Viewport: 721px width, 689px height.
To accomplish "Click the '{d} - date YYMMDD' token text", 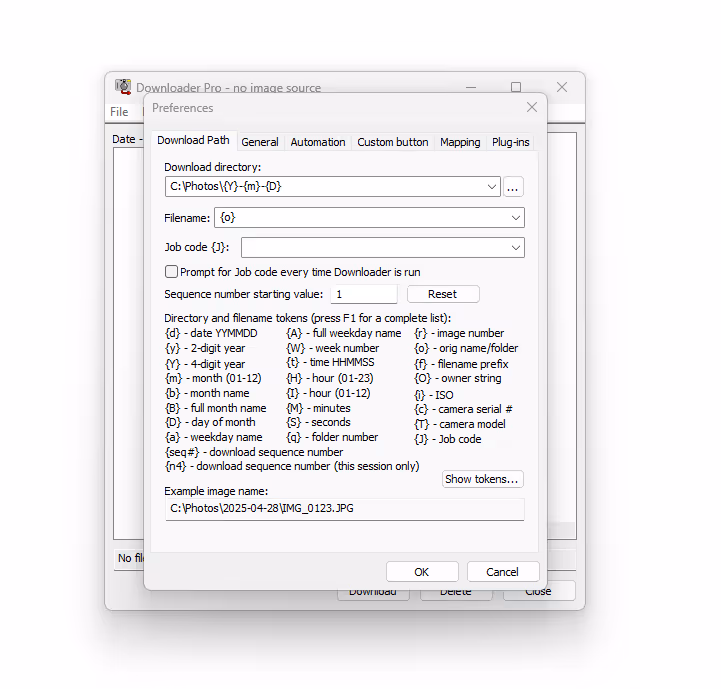I will 211,333.
